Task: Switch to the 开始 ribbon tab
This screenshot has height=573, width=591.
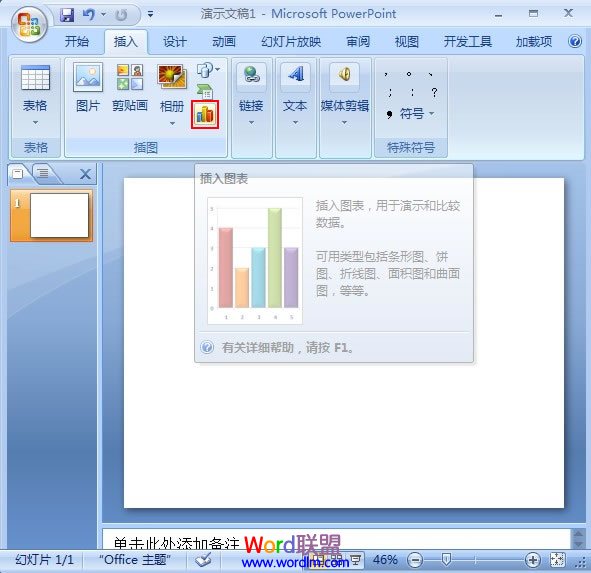Action: pyautogui.click(x=77, y=41)
